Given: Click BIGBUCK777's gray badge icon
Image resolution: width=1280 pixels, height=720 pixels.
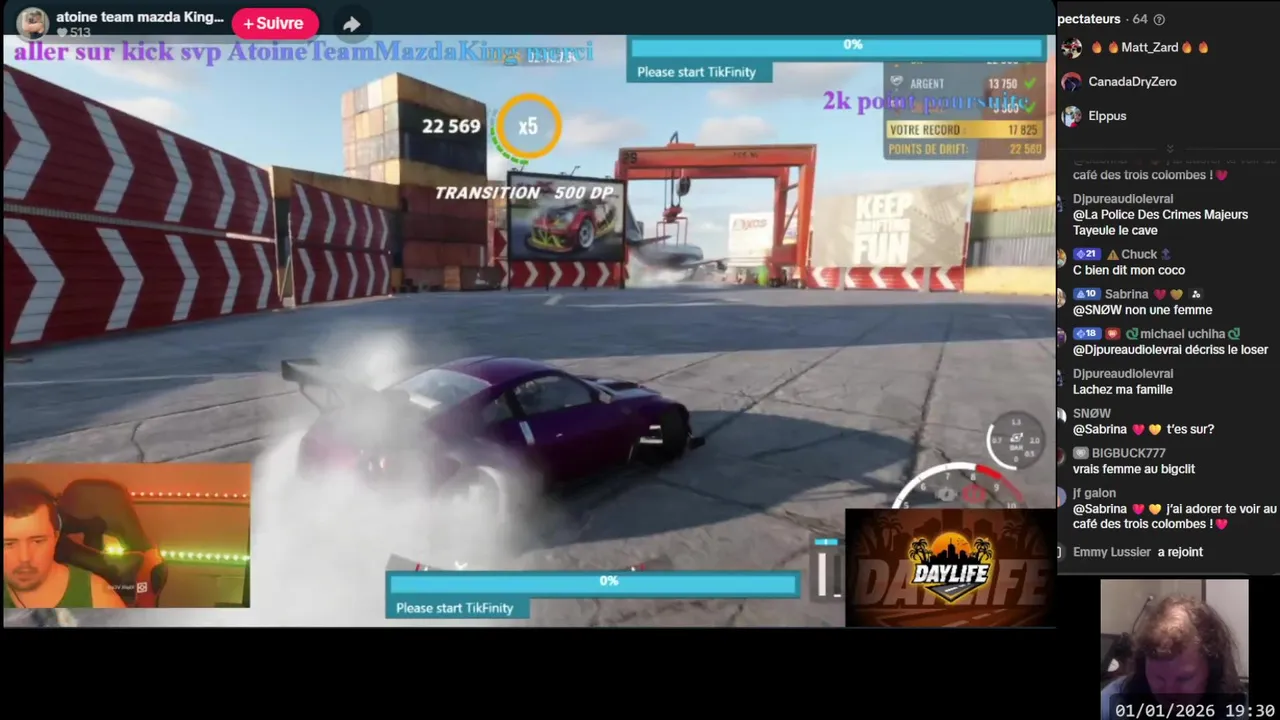Looking at the screenshot, I should pyautogui.click(x=1080, y=453).
